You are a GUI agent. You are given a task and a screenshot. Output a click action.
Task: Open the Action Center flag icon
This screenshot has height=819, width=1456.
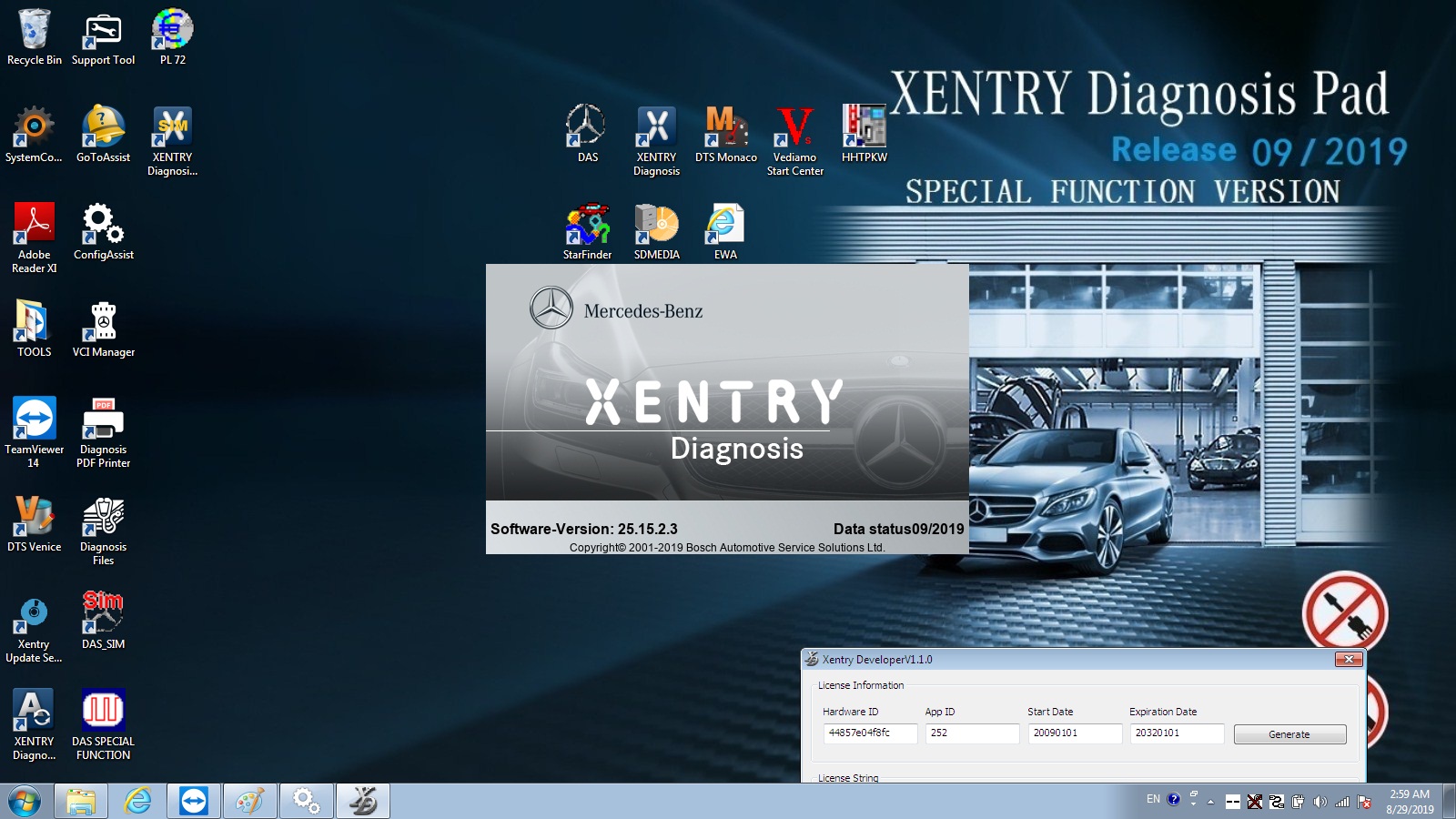(x=1364, y=802)
